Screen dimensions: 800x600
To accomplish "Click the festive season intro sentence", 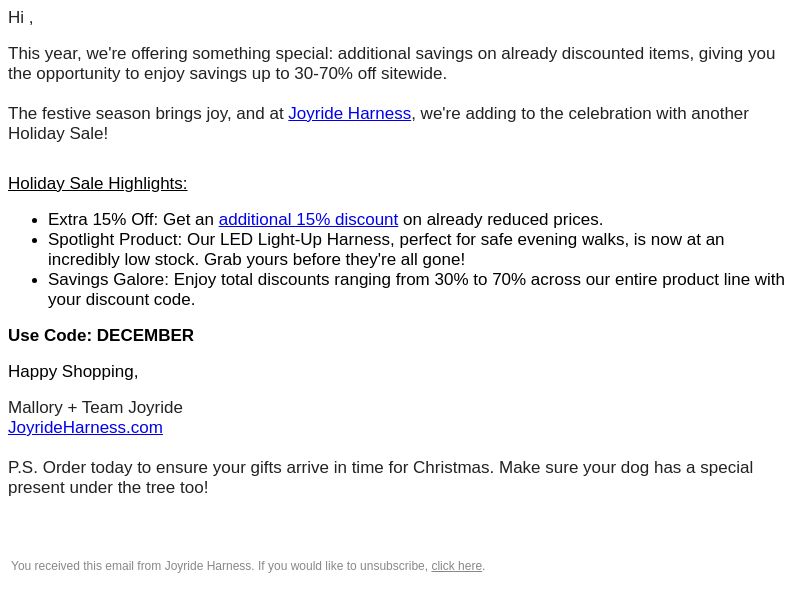I will tap(378, 123).
